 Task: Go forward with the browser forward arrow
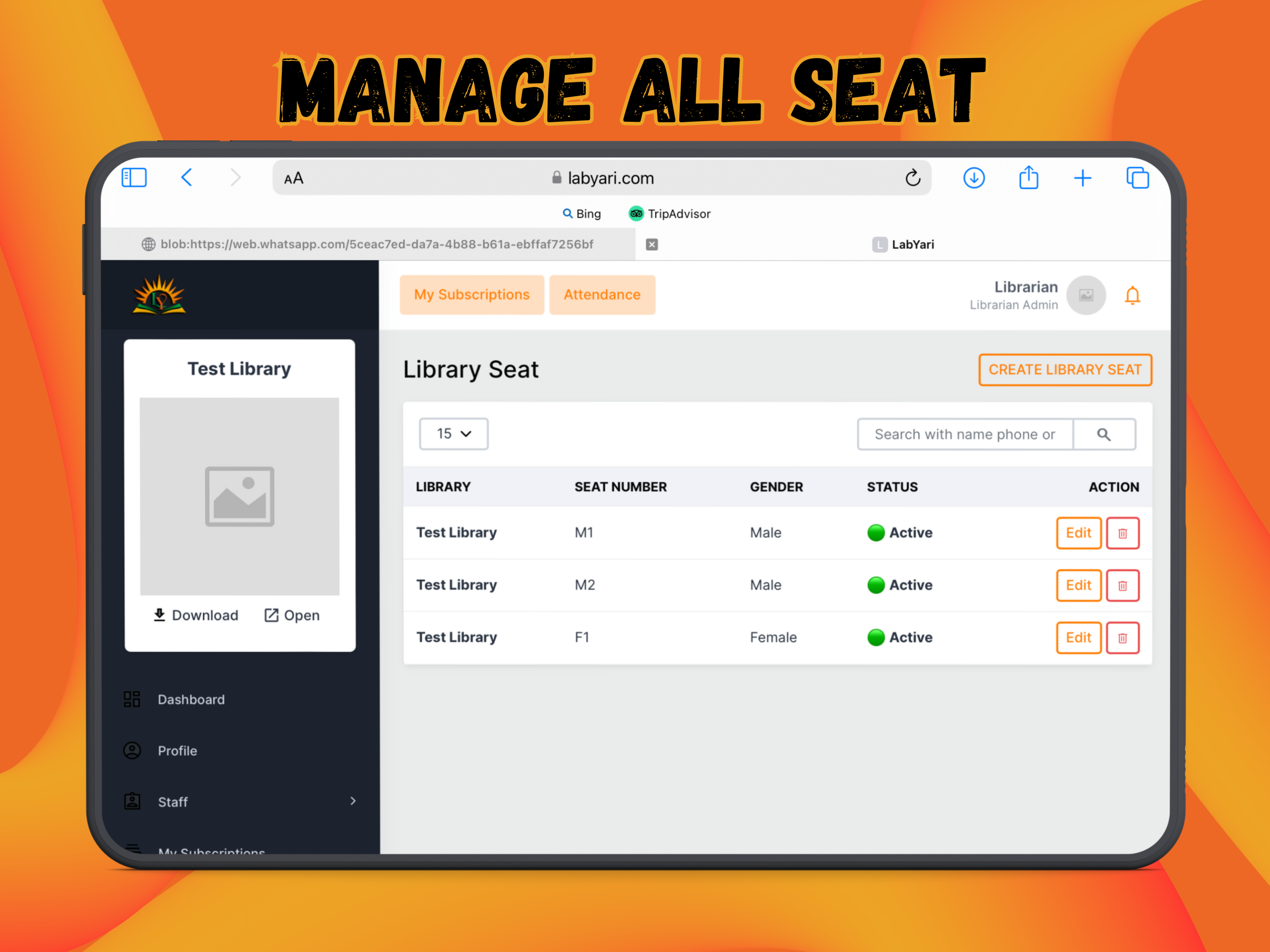click(235, 178)
